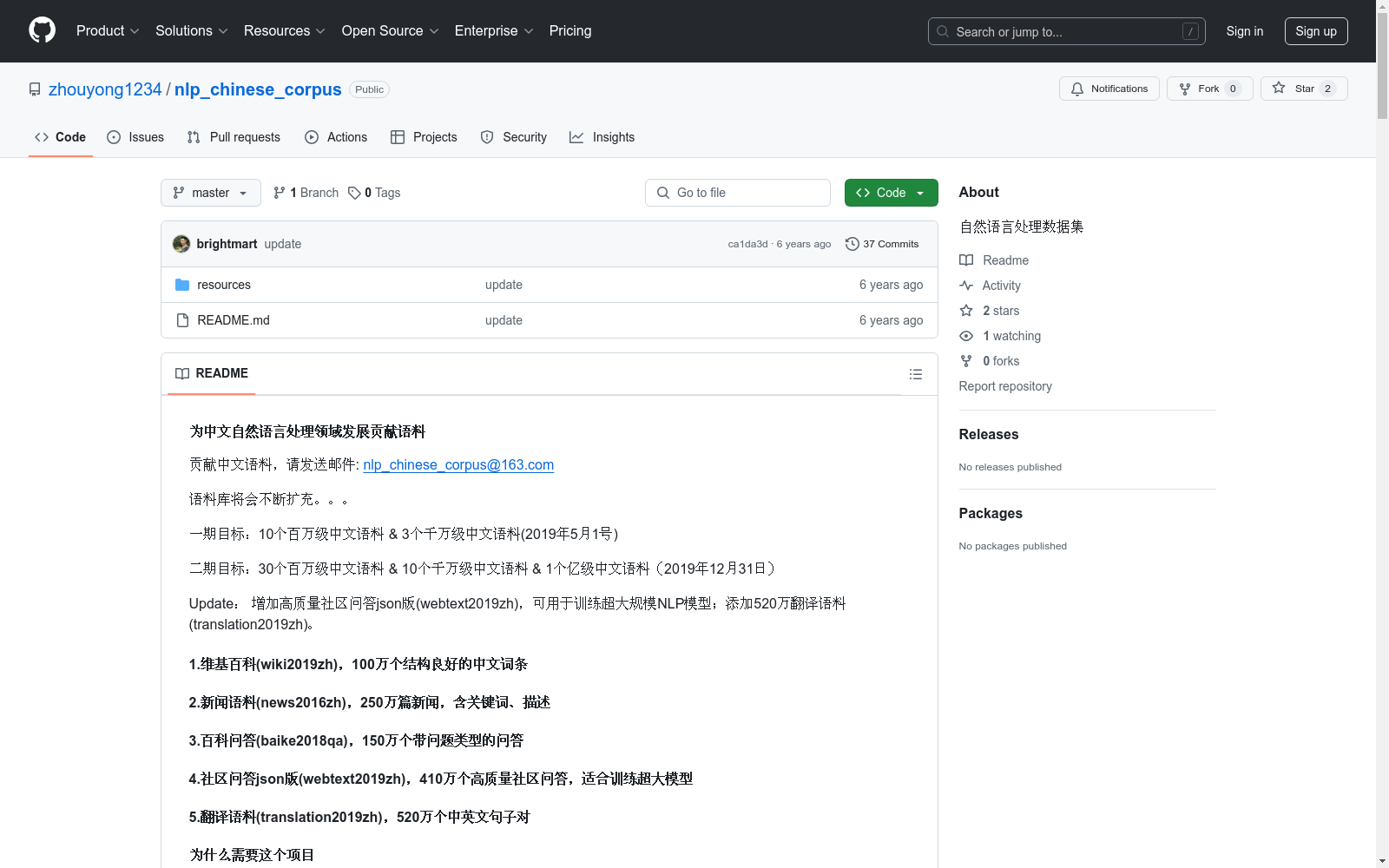Open update commit message in README.md row

click(x=504, y=320)
